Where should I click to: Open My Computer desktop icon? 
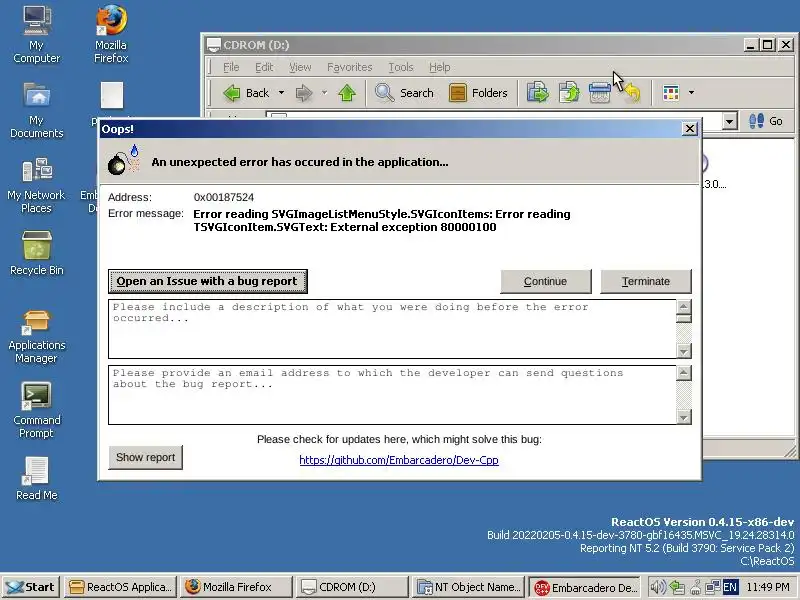tap(36, 34)
